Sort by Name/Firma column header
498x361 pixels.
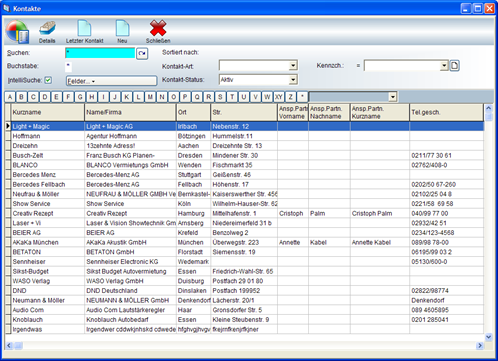point(130,112)
